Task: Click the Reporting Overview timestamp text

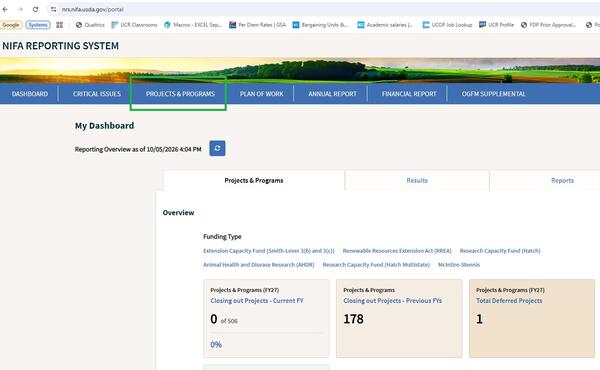Action: [x=138, y=149]
